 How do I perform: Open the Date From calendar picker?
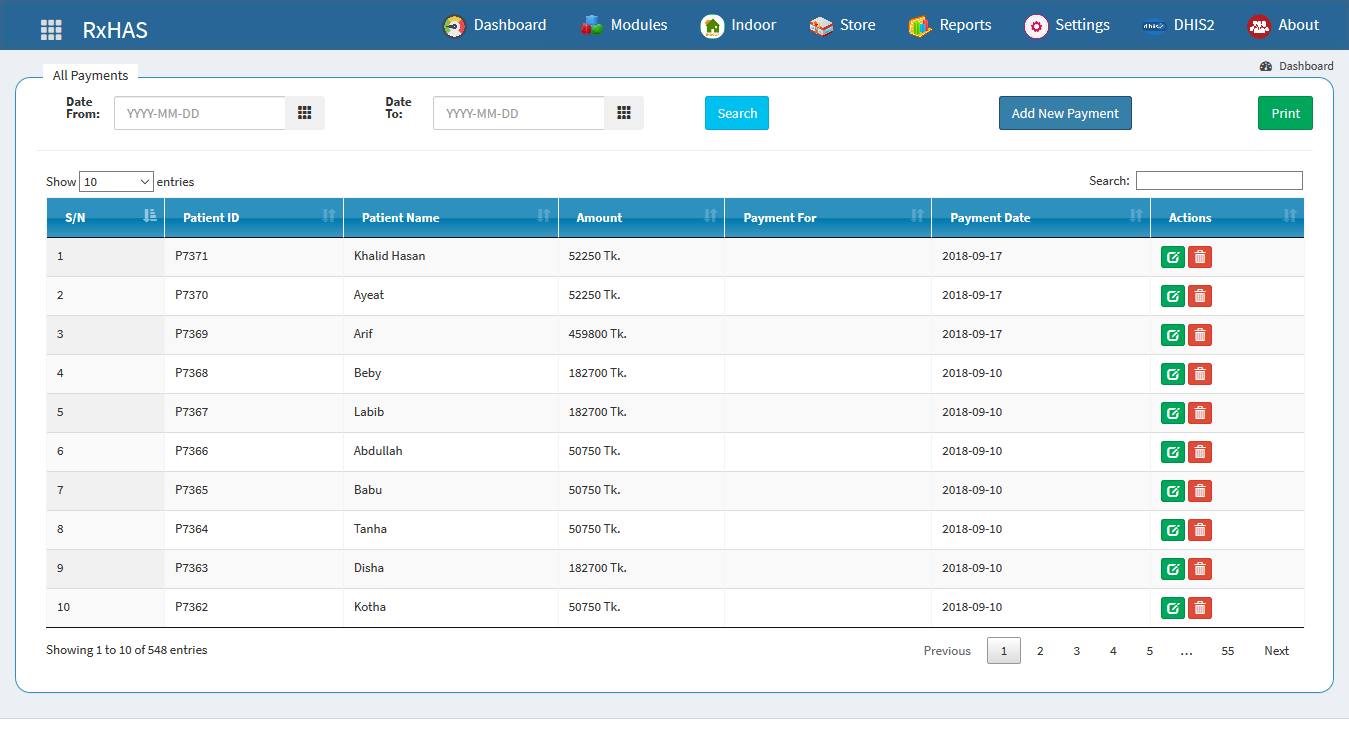(305, 113)
